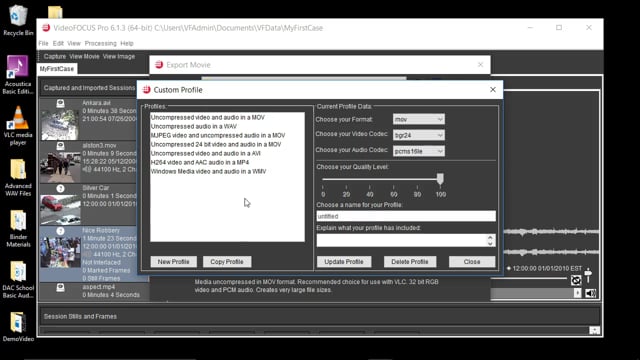Click the up arrow of explanation box stepper

click(490, 237)
